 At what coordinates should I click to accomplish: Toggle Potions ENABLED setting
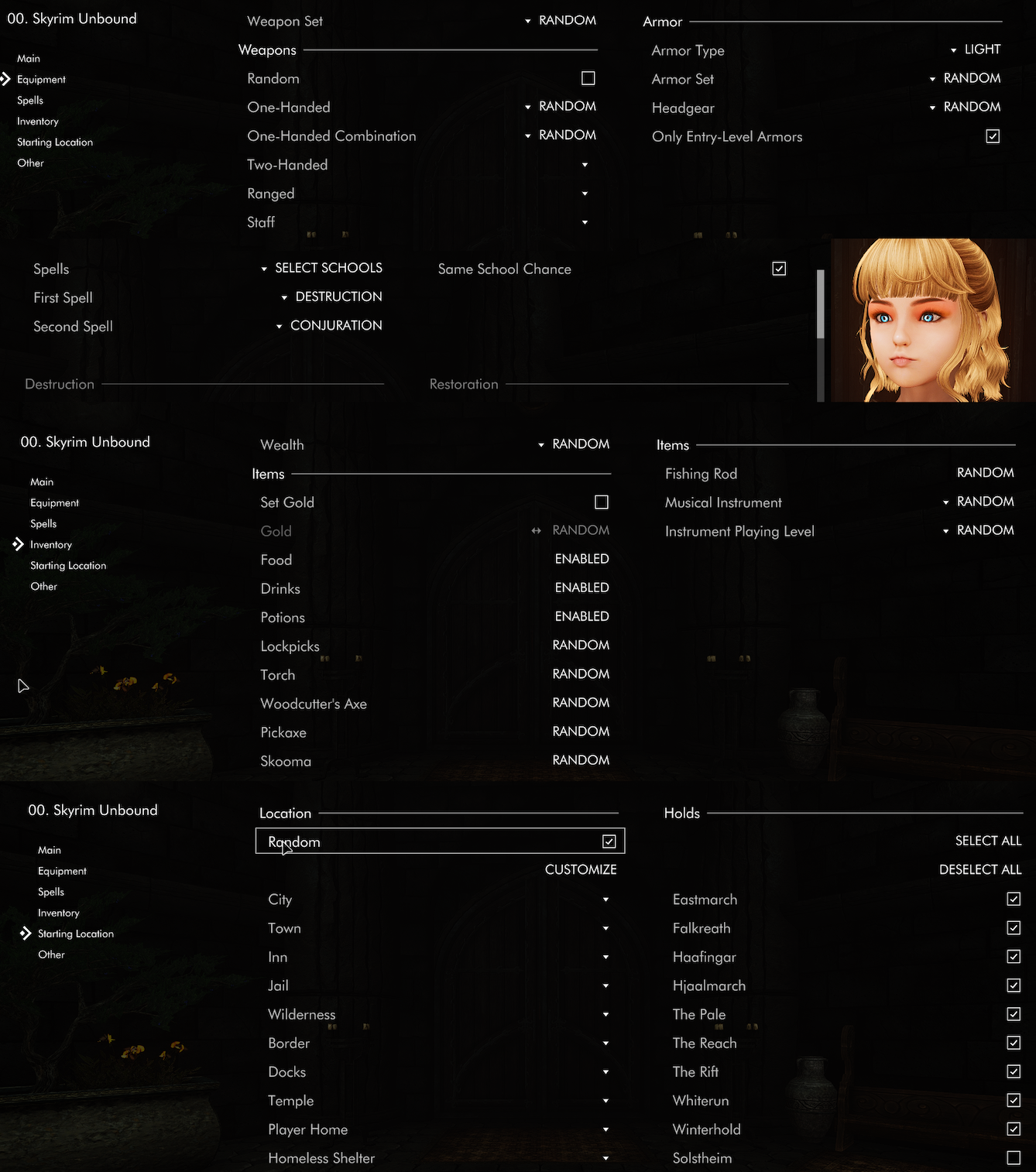pos(582,616)
